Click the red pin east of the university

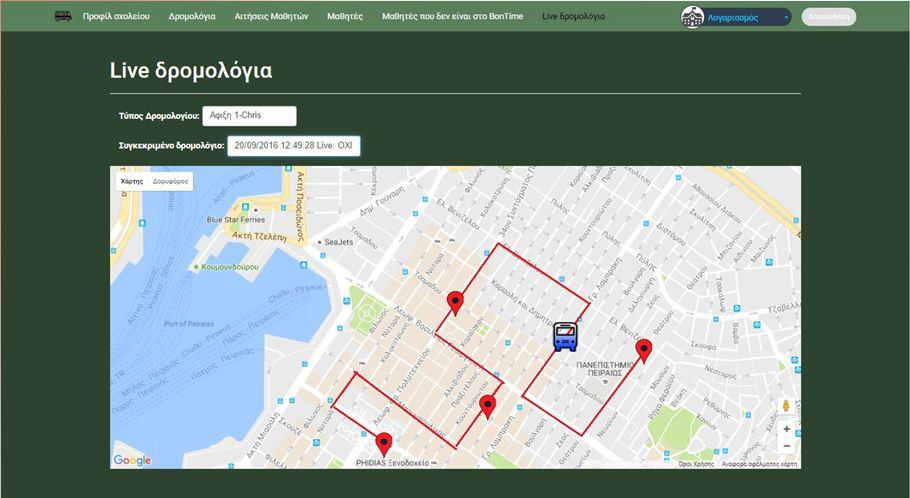(644, 351)
